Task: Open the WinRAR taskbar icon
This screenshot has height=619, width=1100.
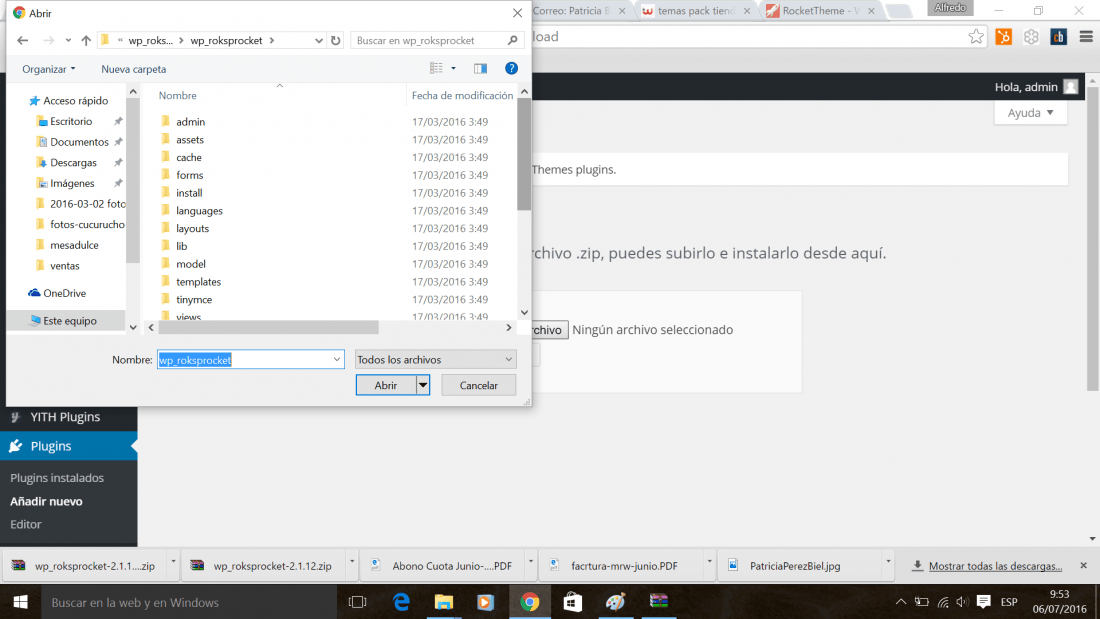Action: click(659, 602)
